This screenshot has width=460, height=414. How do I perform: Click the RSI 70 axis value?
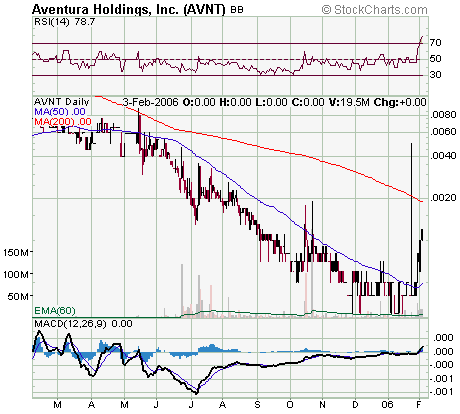[436, 42]
